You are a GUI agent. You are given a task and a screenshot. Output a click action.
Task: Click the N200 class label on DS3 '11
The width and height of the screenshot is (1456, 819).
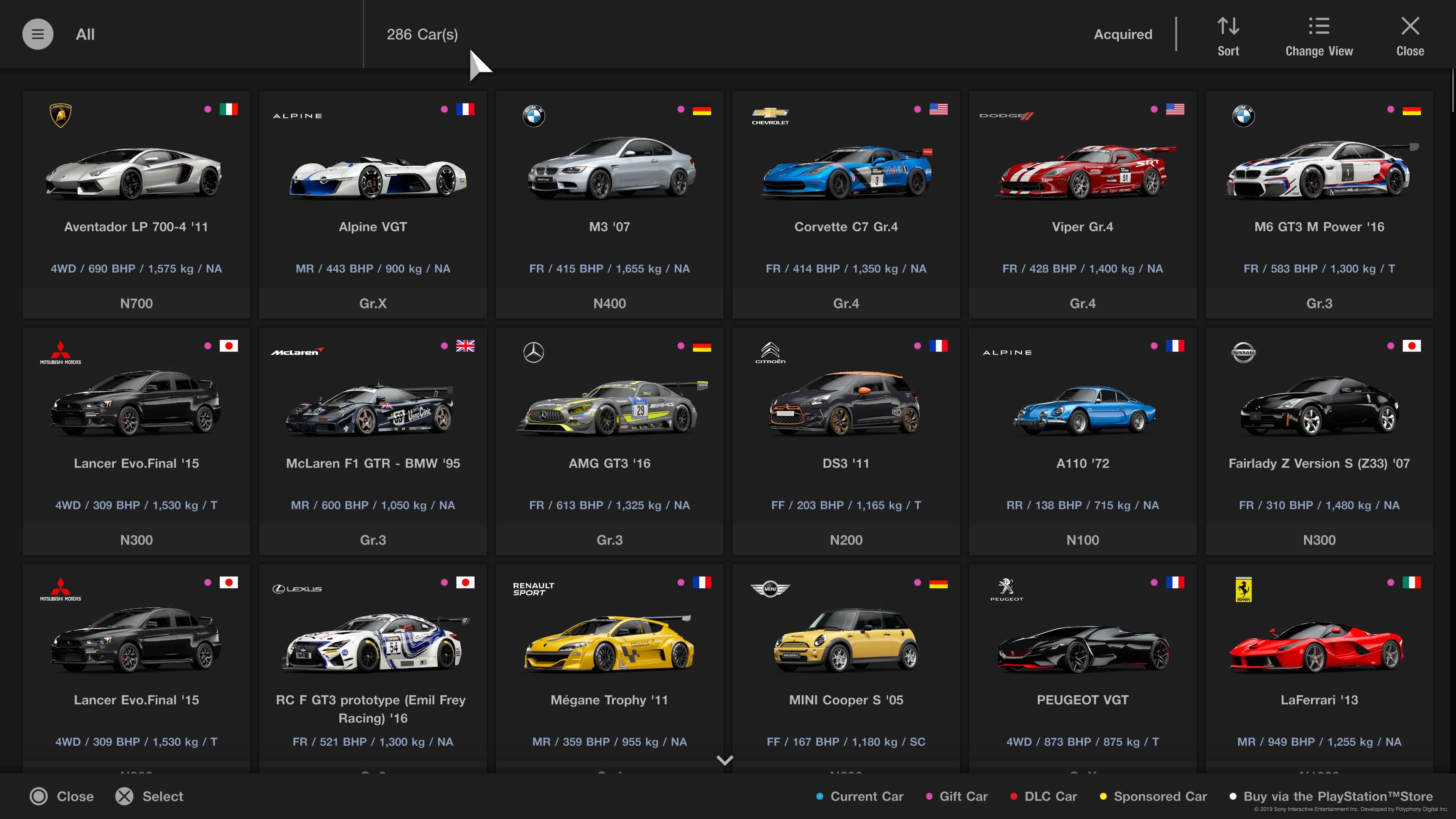[x=846, y=540]
